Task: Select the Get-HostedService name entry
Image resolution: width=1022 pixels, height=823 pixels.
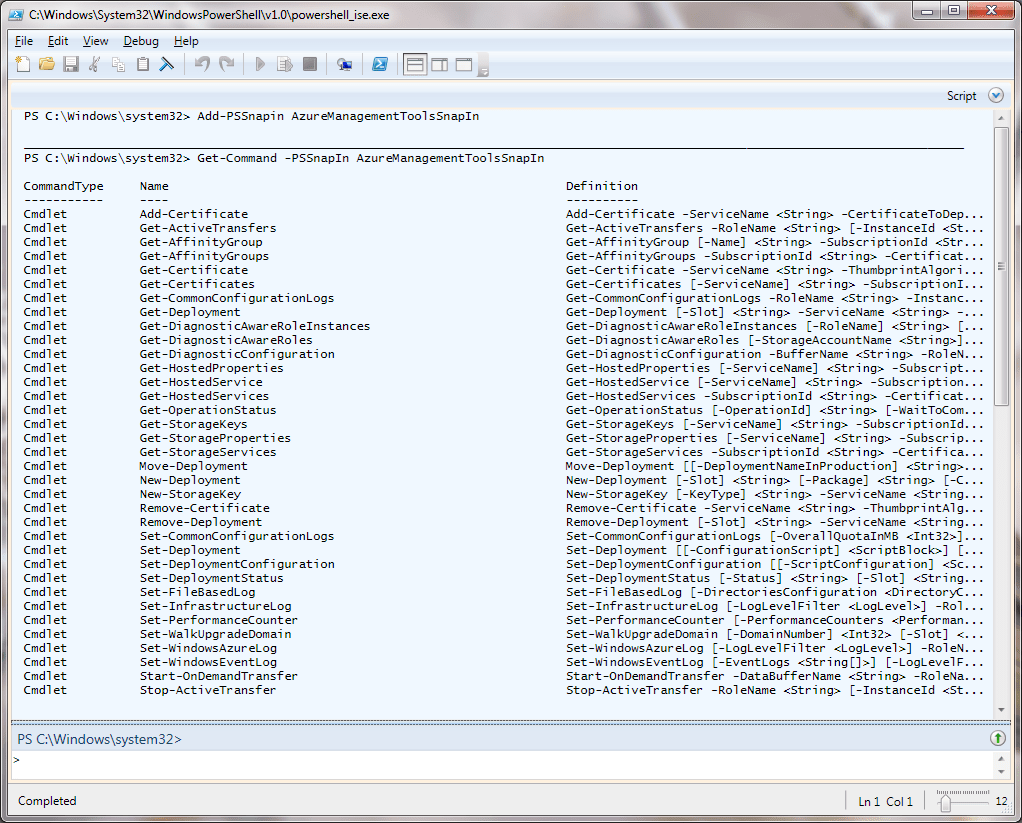Action: [x=201, y=382]
